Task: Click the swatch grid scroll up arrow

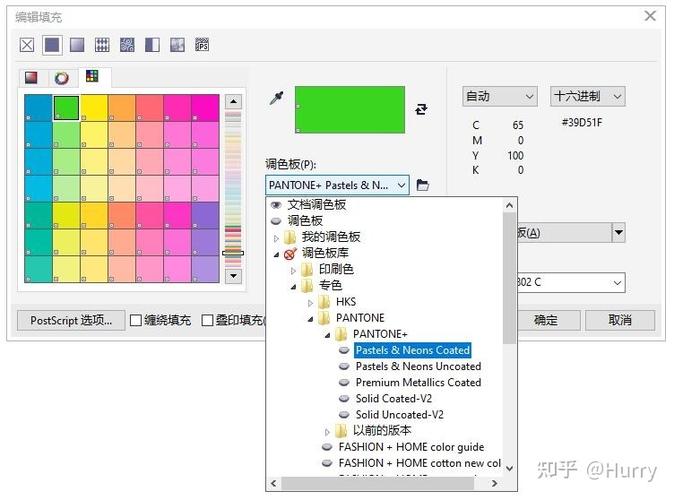Action: point(233,102)
